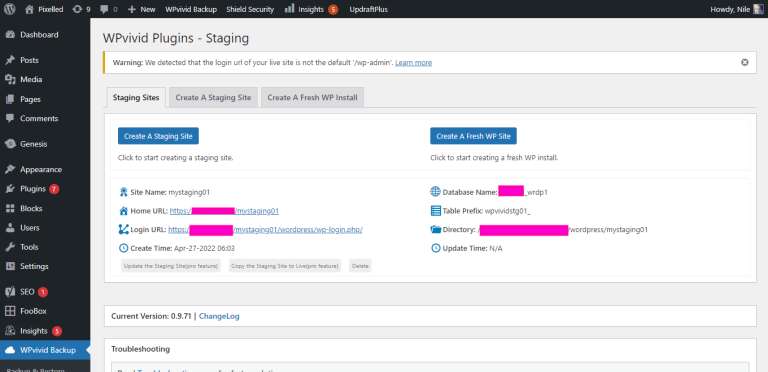The width and height of the screenshot is (768, 372).
Task: Open Insights in the admin bar
Action: 311,9
